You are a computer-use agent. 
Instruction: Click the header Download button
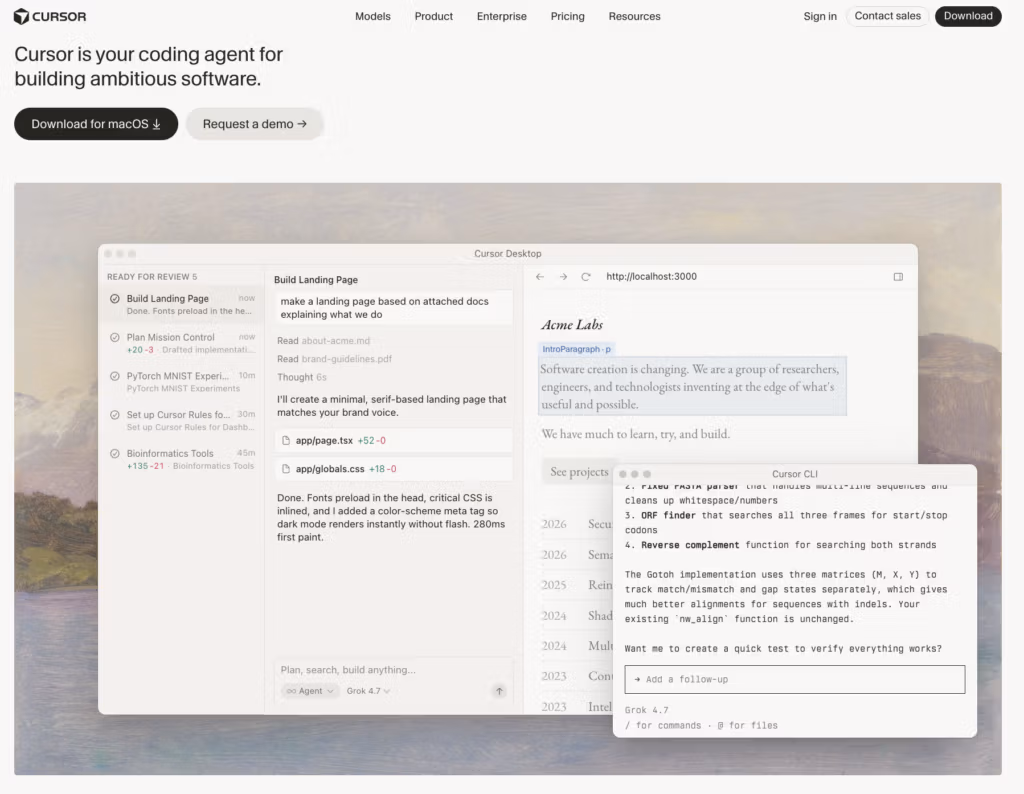click(968, 16)
